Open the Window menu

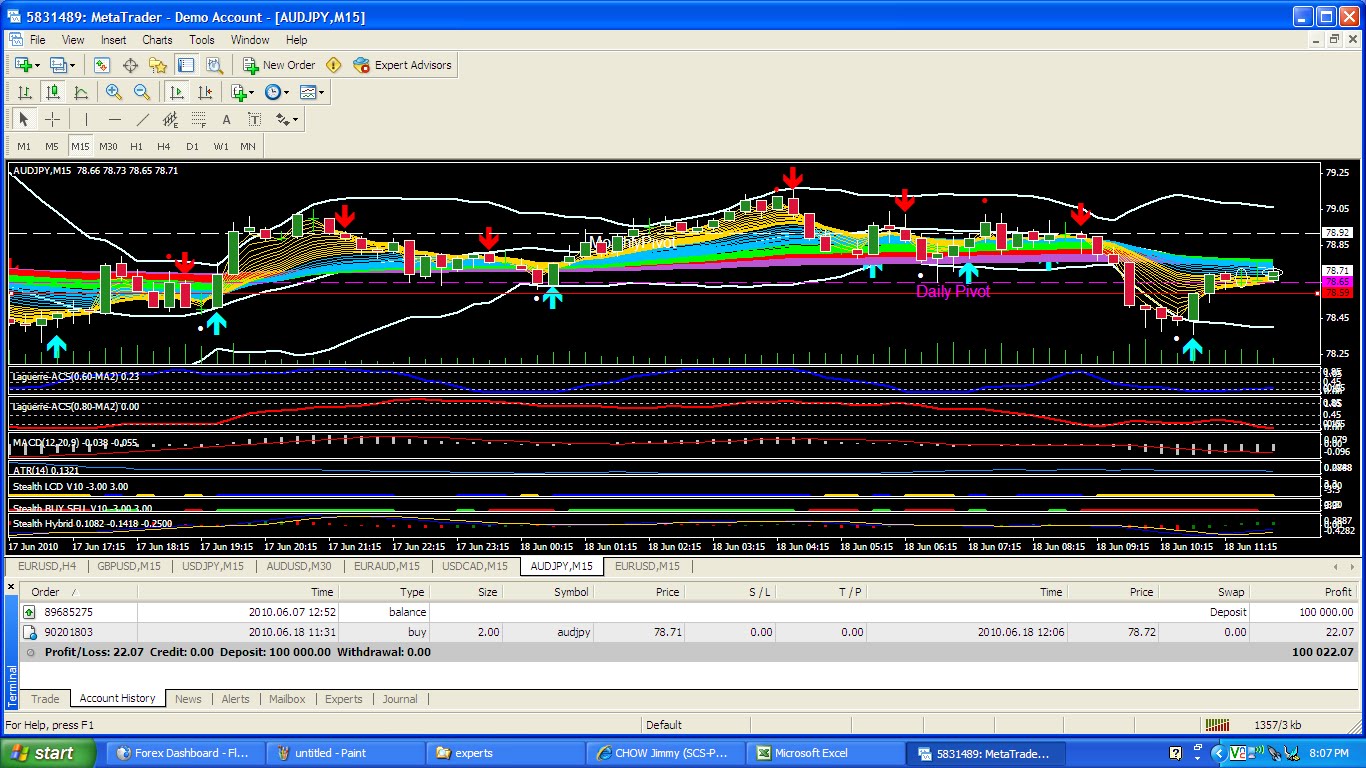point(250,40)
